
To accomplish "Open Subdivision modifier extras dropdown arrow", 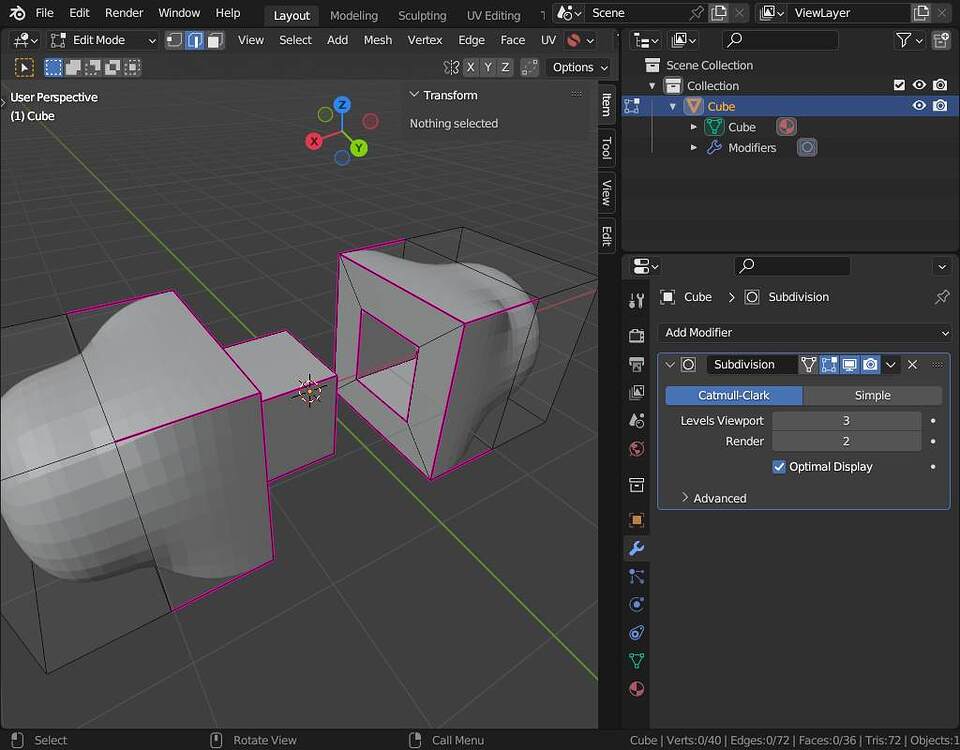I will pos(891,365).
